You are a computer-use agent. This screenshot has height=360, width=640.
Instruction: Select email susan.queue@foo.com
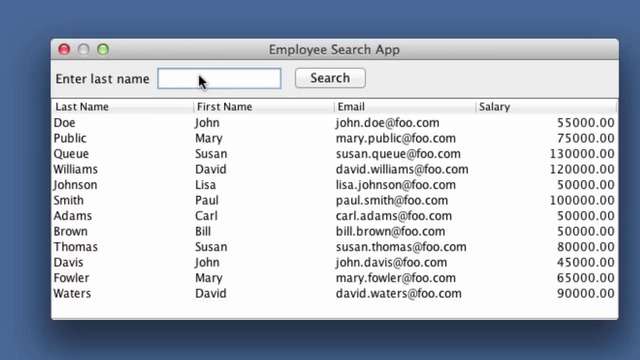tap(398, 154)
